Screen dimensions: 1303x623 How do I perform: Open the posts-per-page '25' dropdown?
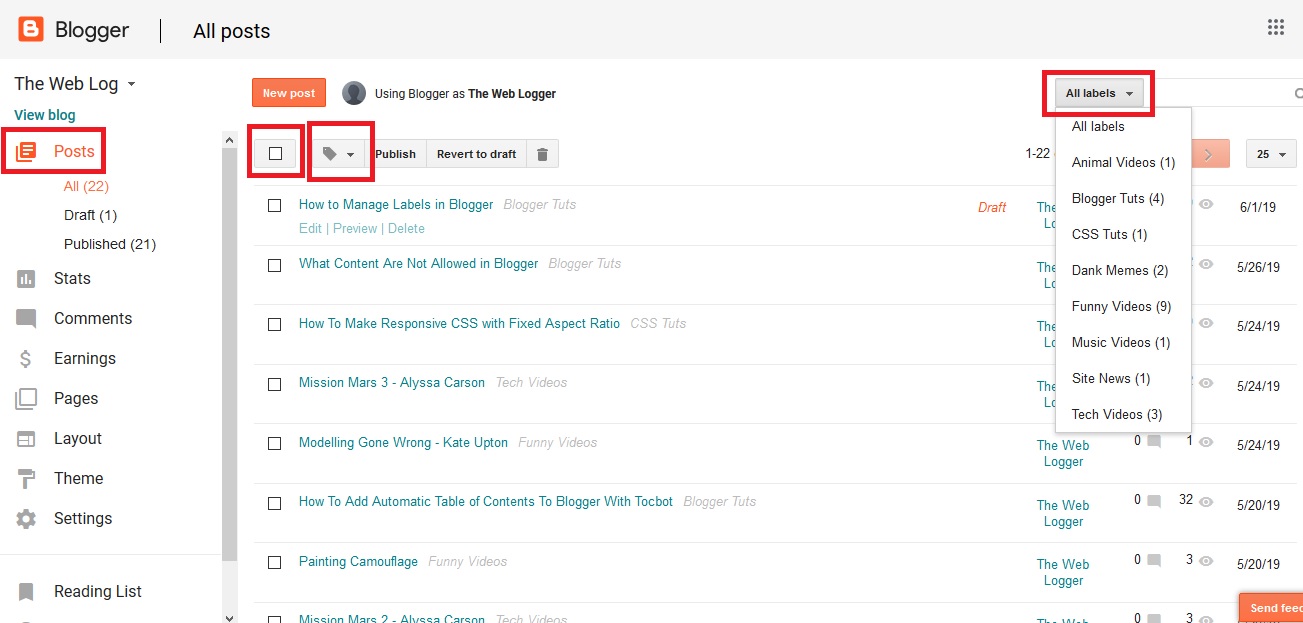(x=1270, y=153)
